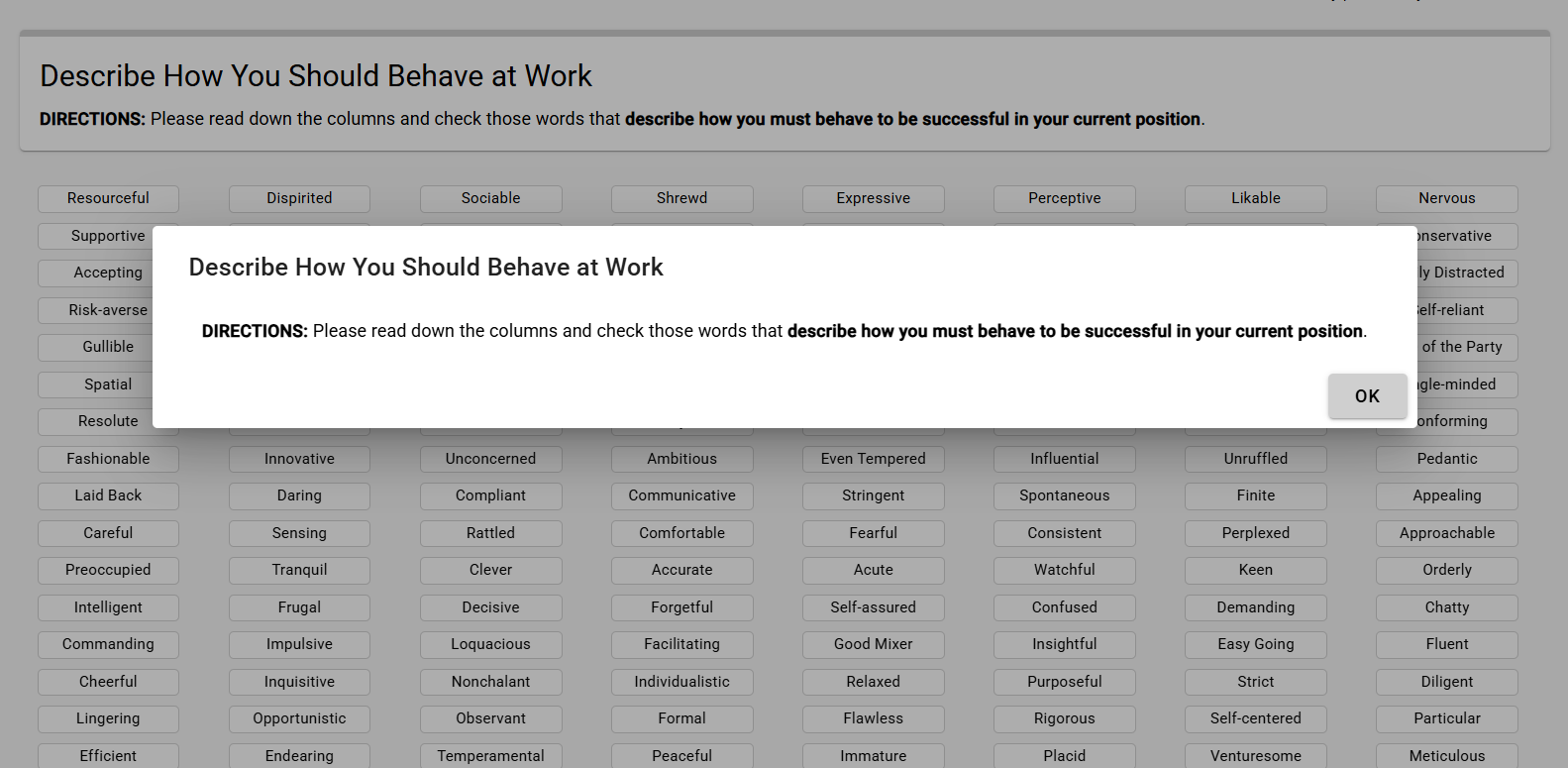Check the Ambitious word

coord(681,459)
